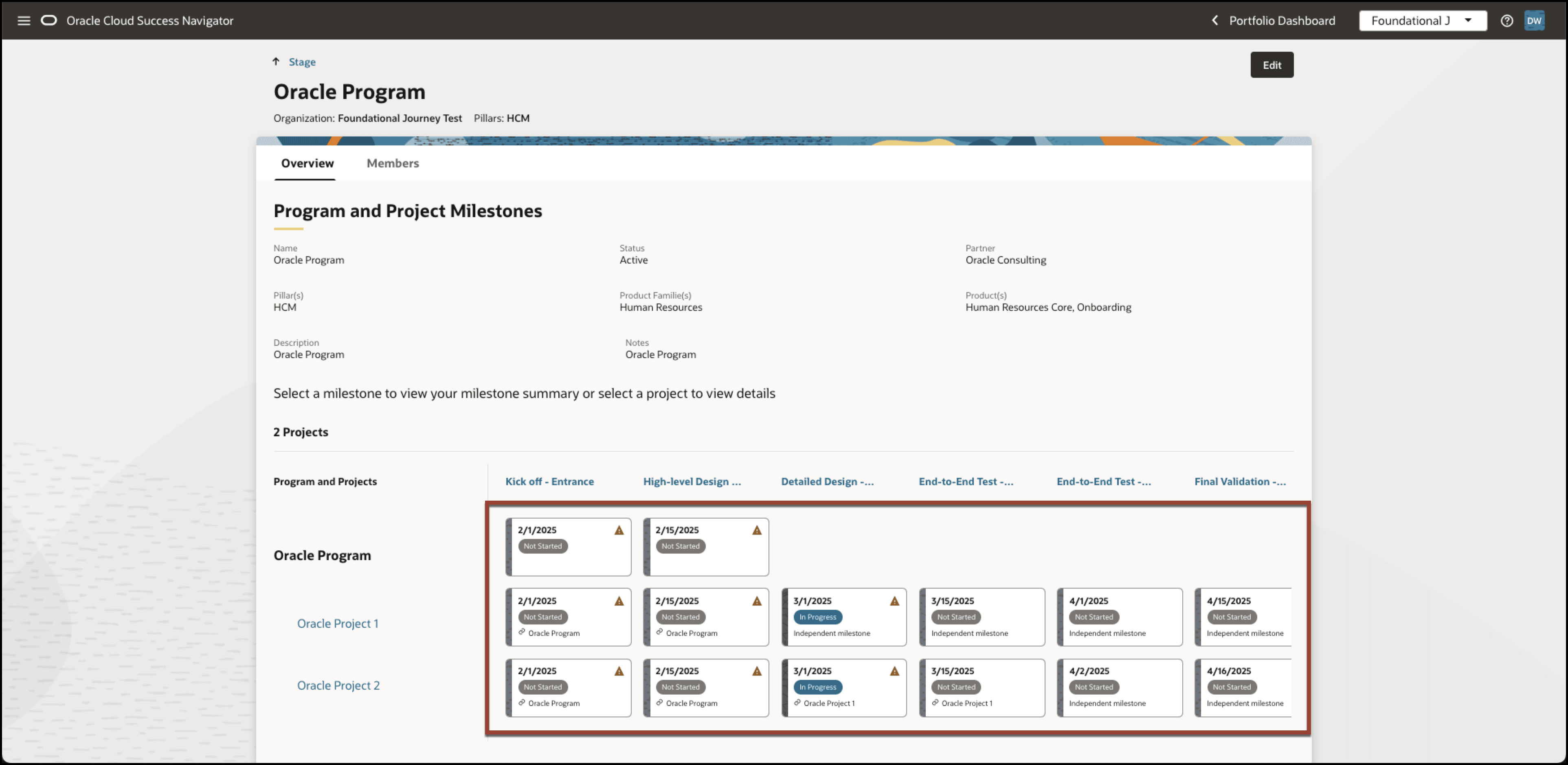Click Human Resources Core, Onboarding products value
Viewport: 1568px width, 765px height.
(x=1048, y=307)
